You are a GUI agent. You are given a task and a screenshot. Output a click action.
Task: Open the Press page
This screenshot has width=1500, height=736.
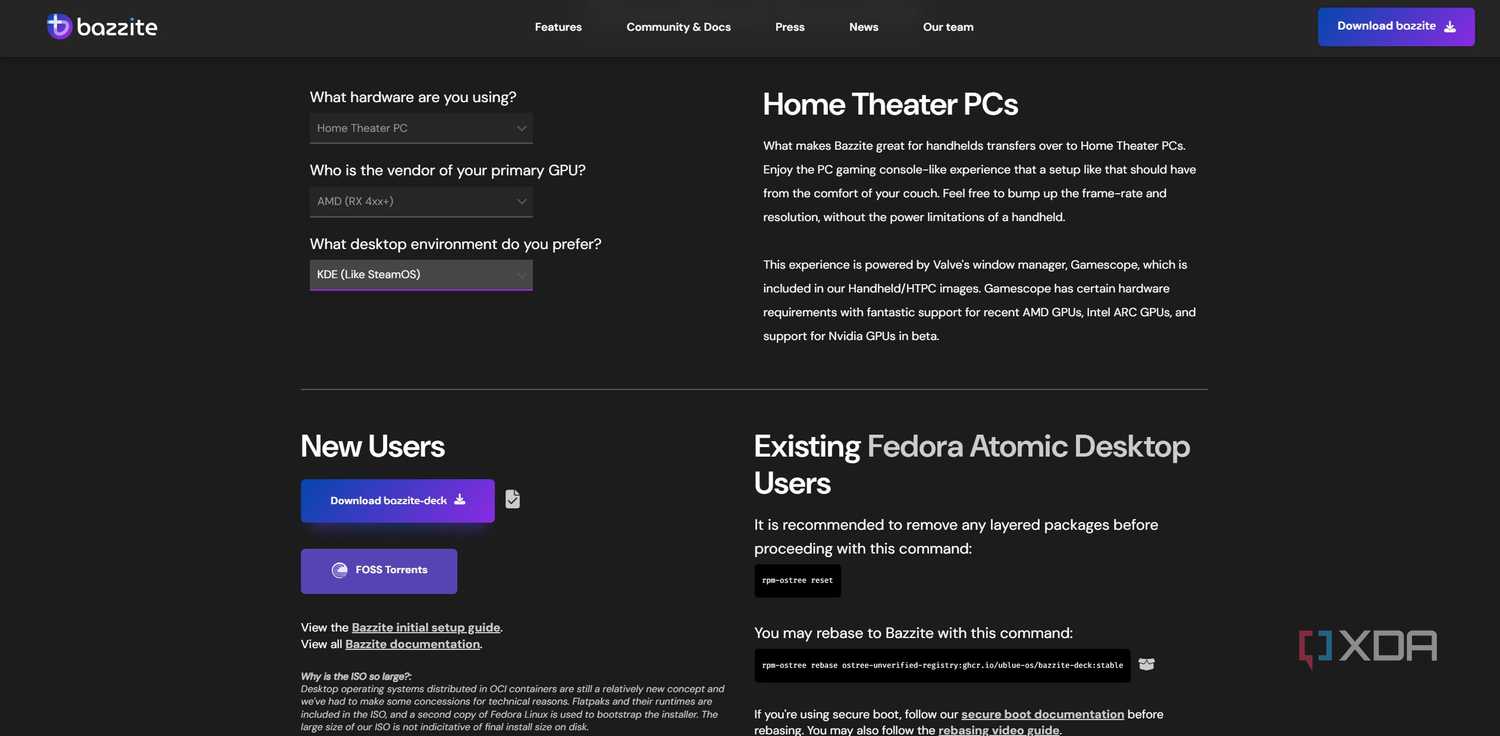tap(790, 27)
